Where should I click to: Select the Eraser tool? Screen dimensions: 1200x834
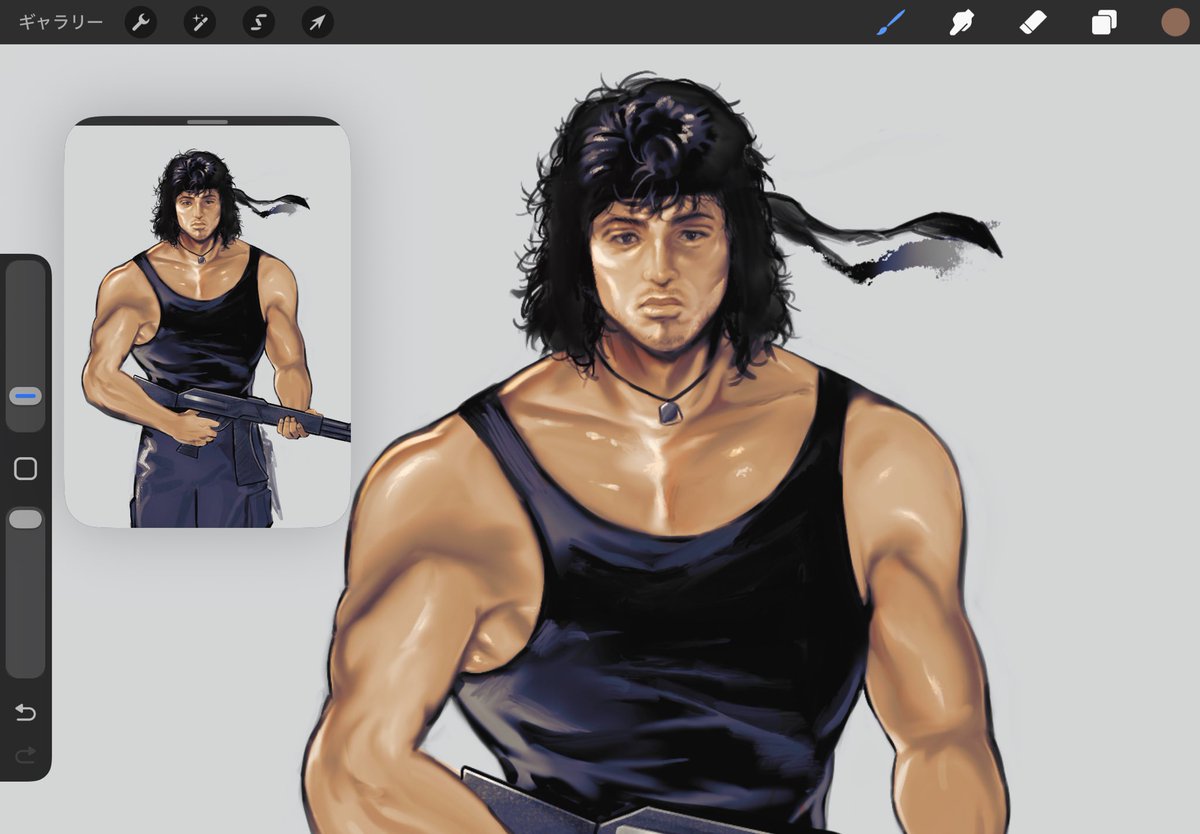1032,22
